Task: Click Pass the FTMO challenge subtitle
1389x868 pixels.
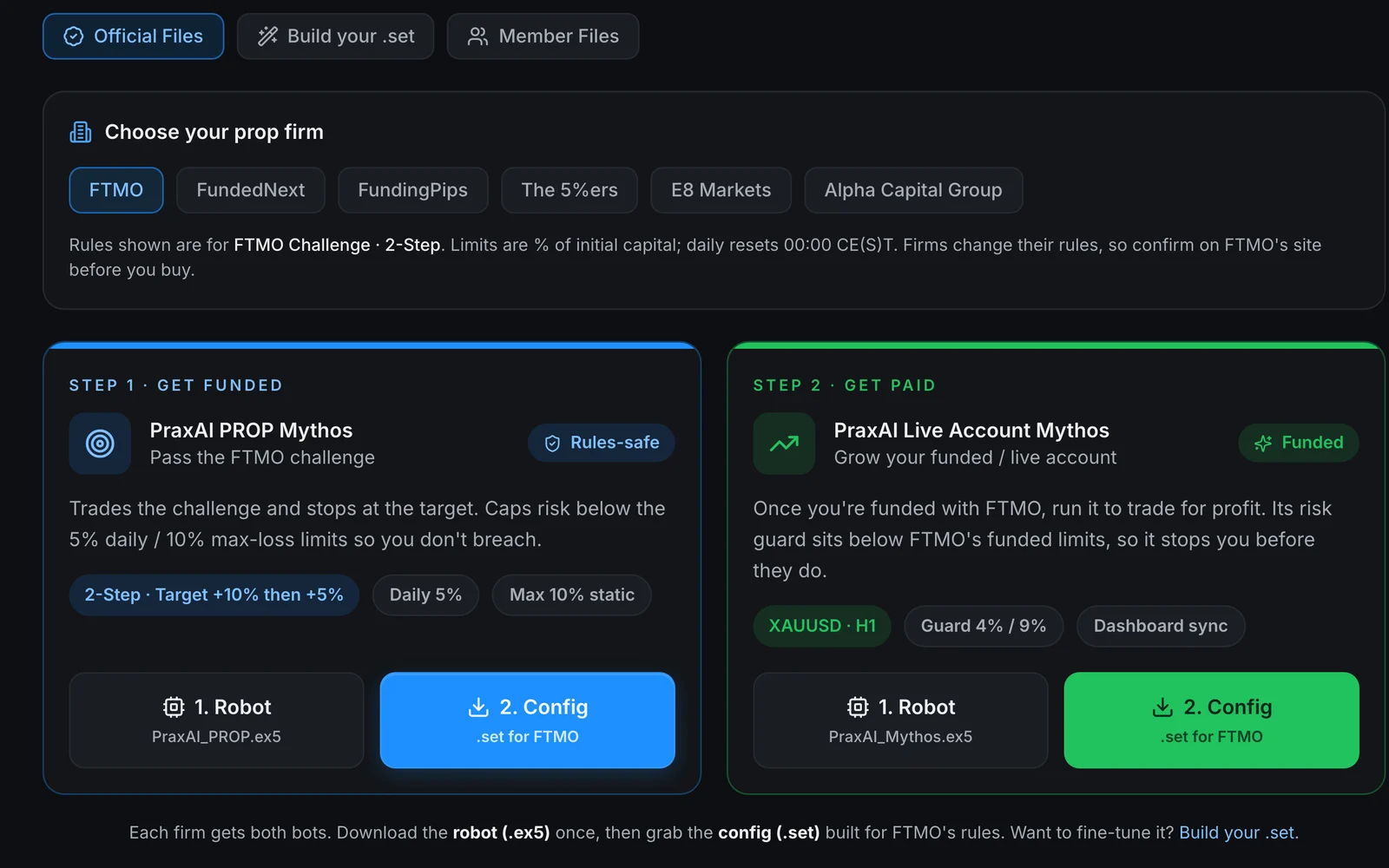Action: tap(262, 457)
